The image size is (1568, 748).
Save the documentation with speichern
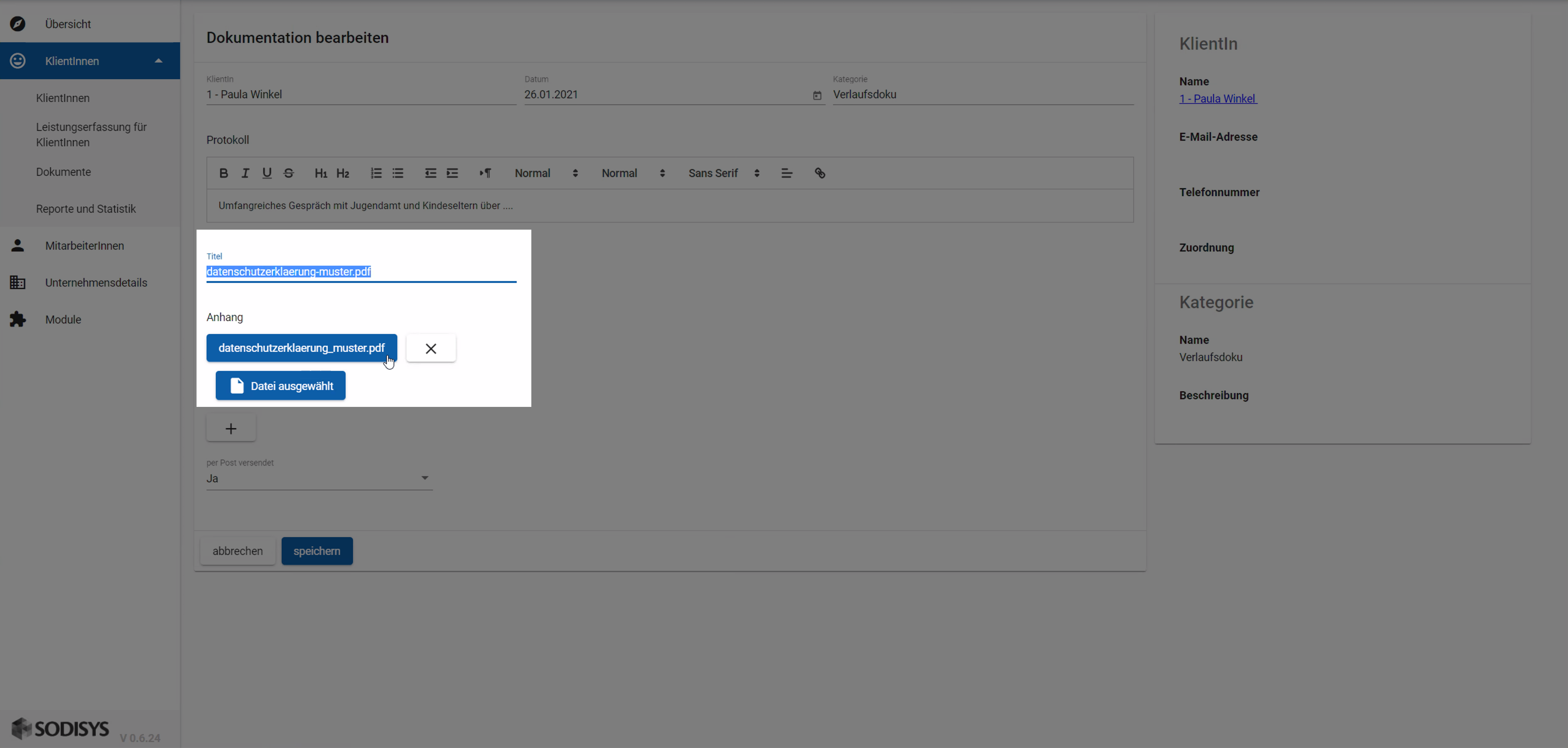tap(317, 551)
